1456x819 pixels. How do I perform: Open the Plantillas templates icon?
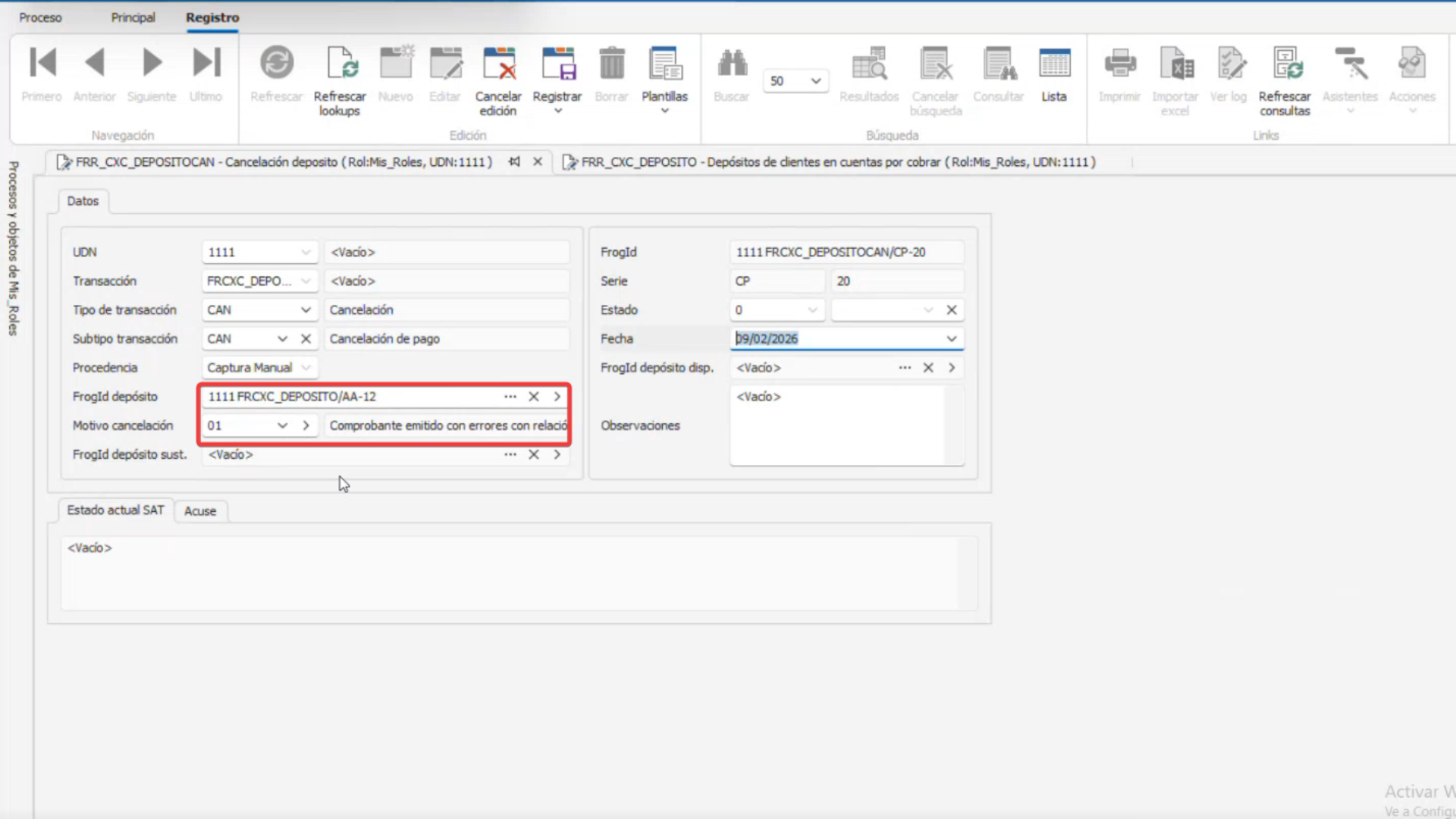click(x=664, y=64)
